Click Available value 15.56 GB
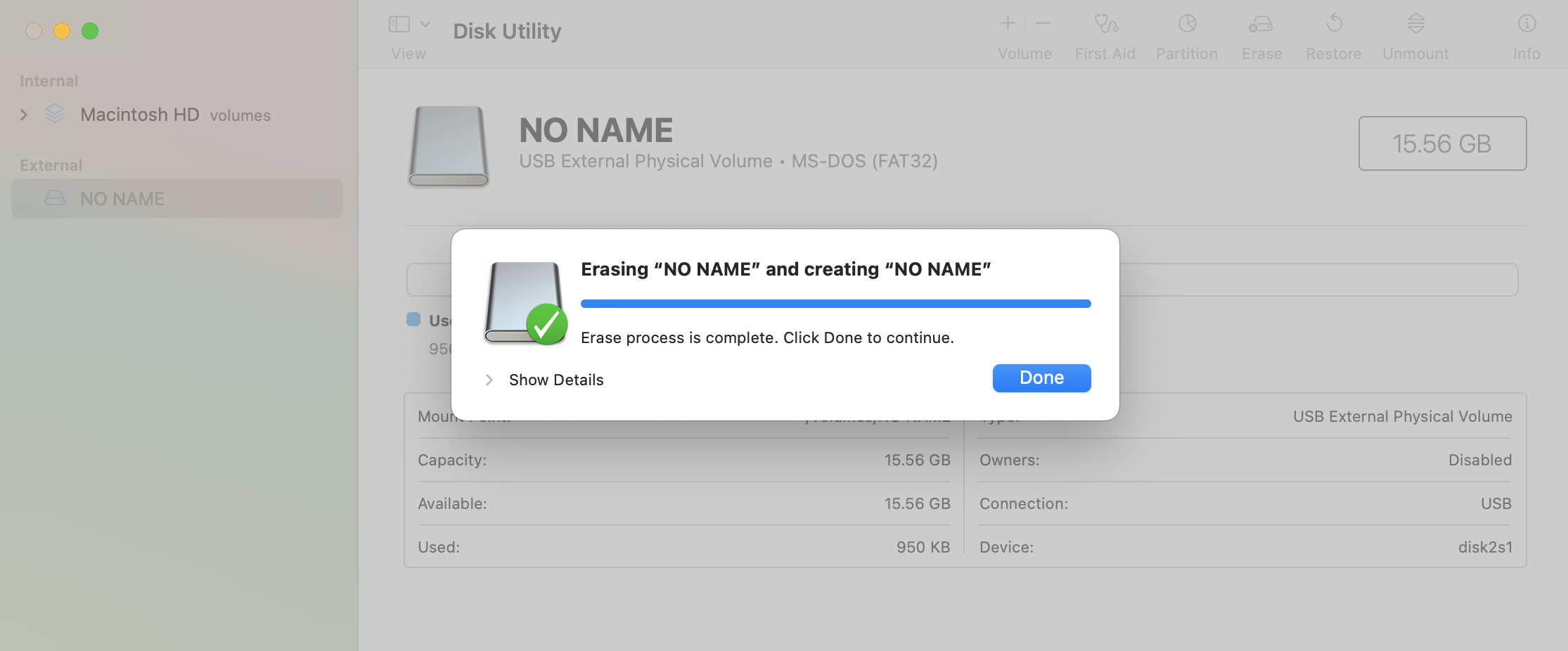 point(917,503)
